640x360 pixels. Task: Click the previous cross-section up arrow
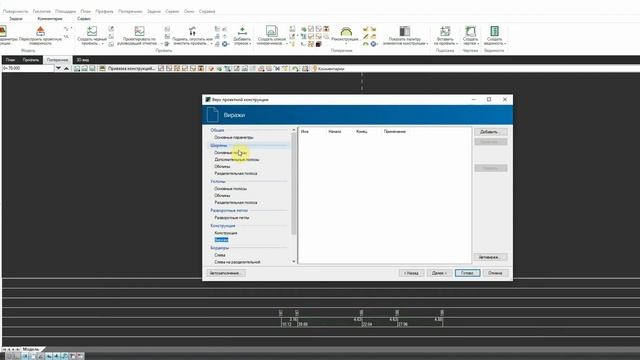click(x=66, y=68)
